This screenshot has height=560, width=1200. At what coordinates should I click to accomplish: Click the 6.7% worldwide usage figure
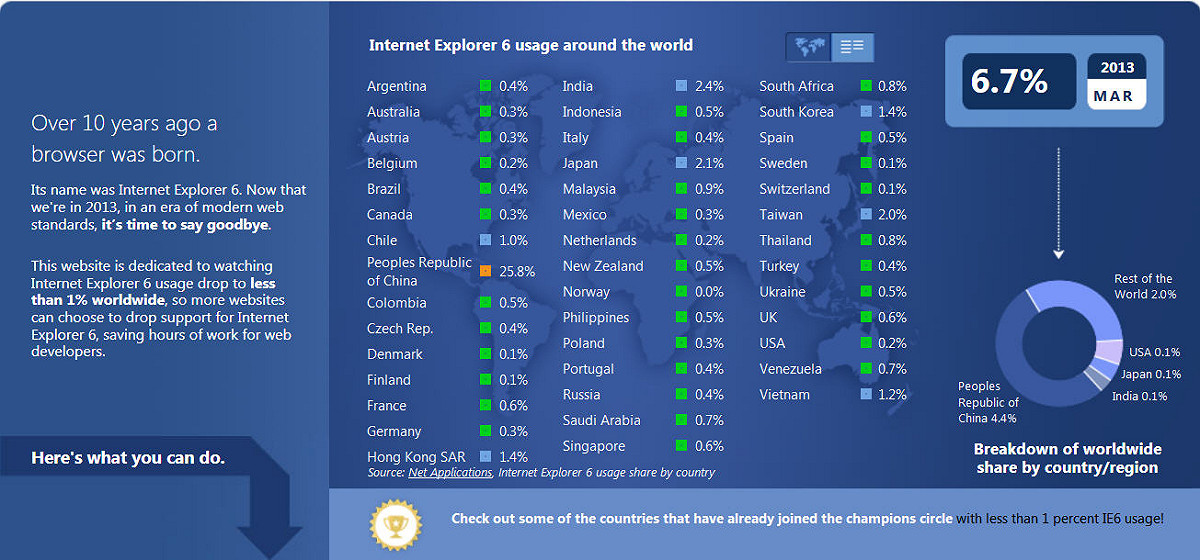click(1009, 81)
